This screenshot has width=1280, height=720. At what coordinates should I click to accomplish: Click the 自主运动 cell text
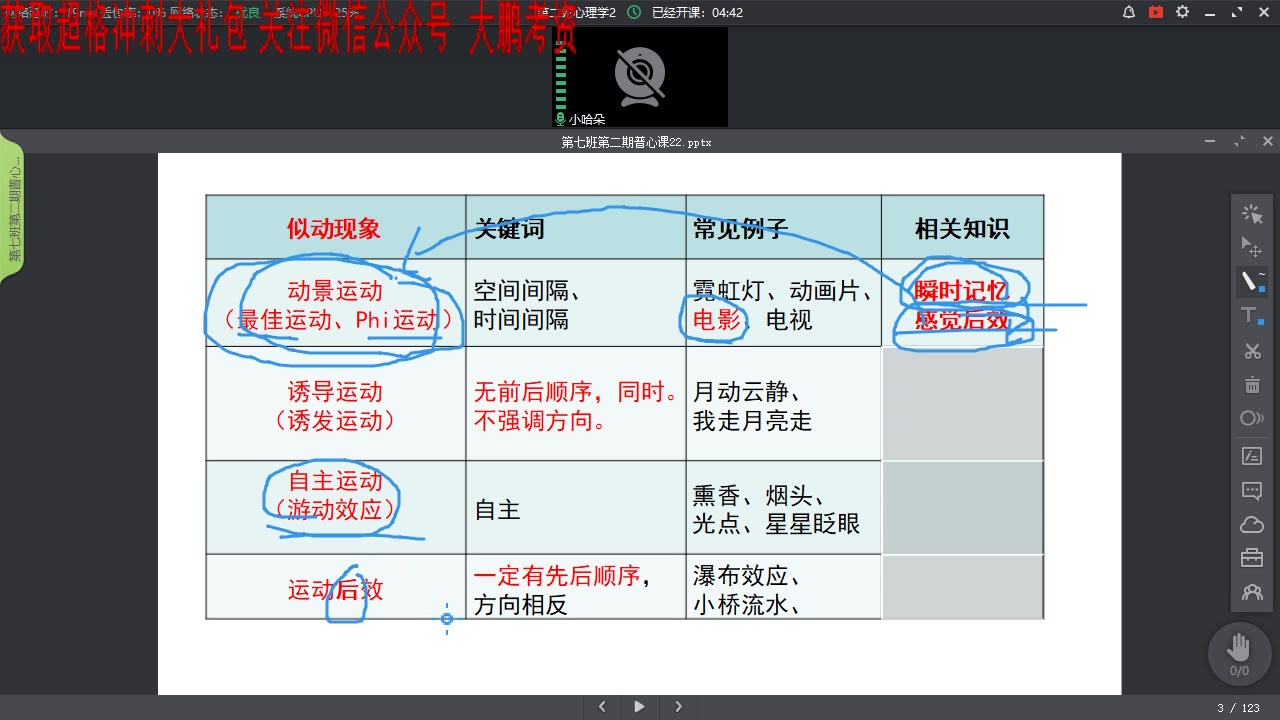pos(335,481)
